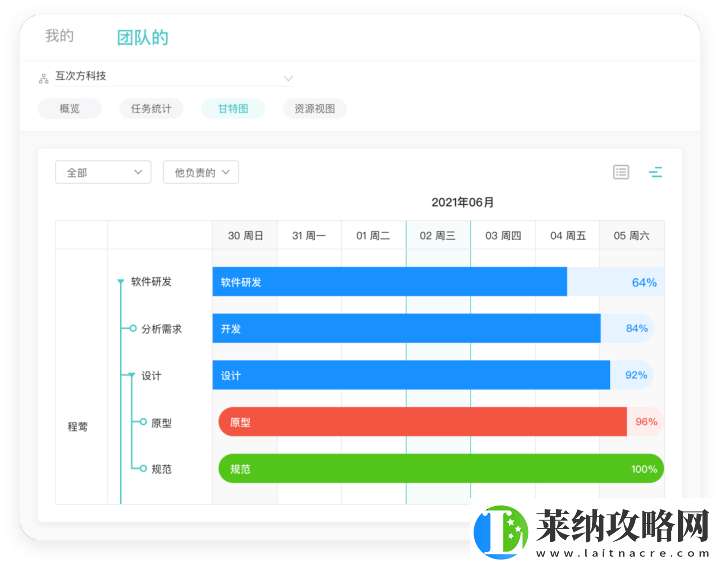
Task: Select the 规范 tree item
Action: [161, 469]
